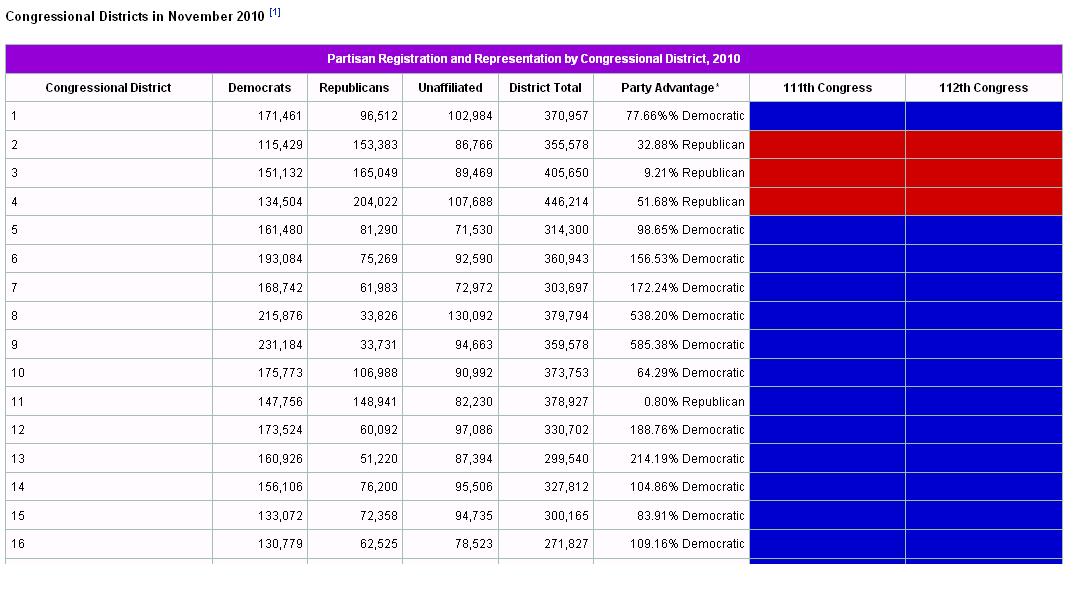Click the Congressional District column header
Viewport: 1074px width, 600px height.
point(108,88)
